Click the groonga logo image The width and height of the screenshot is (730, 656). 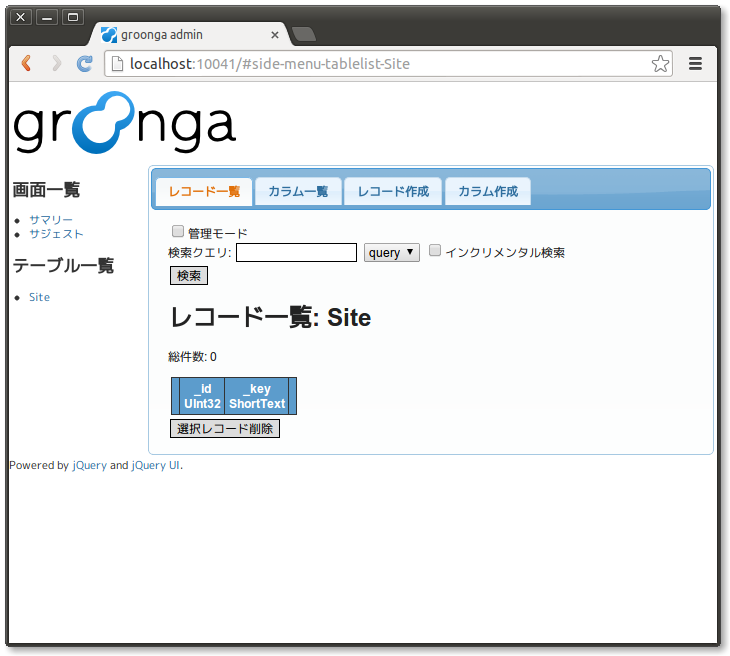[124, 123]
